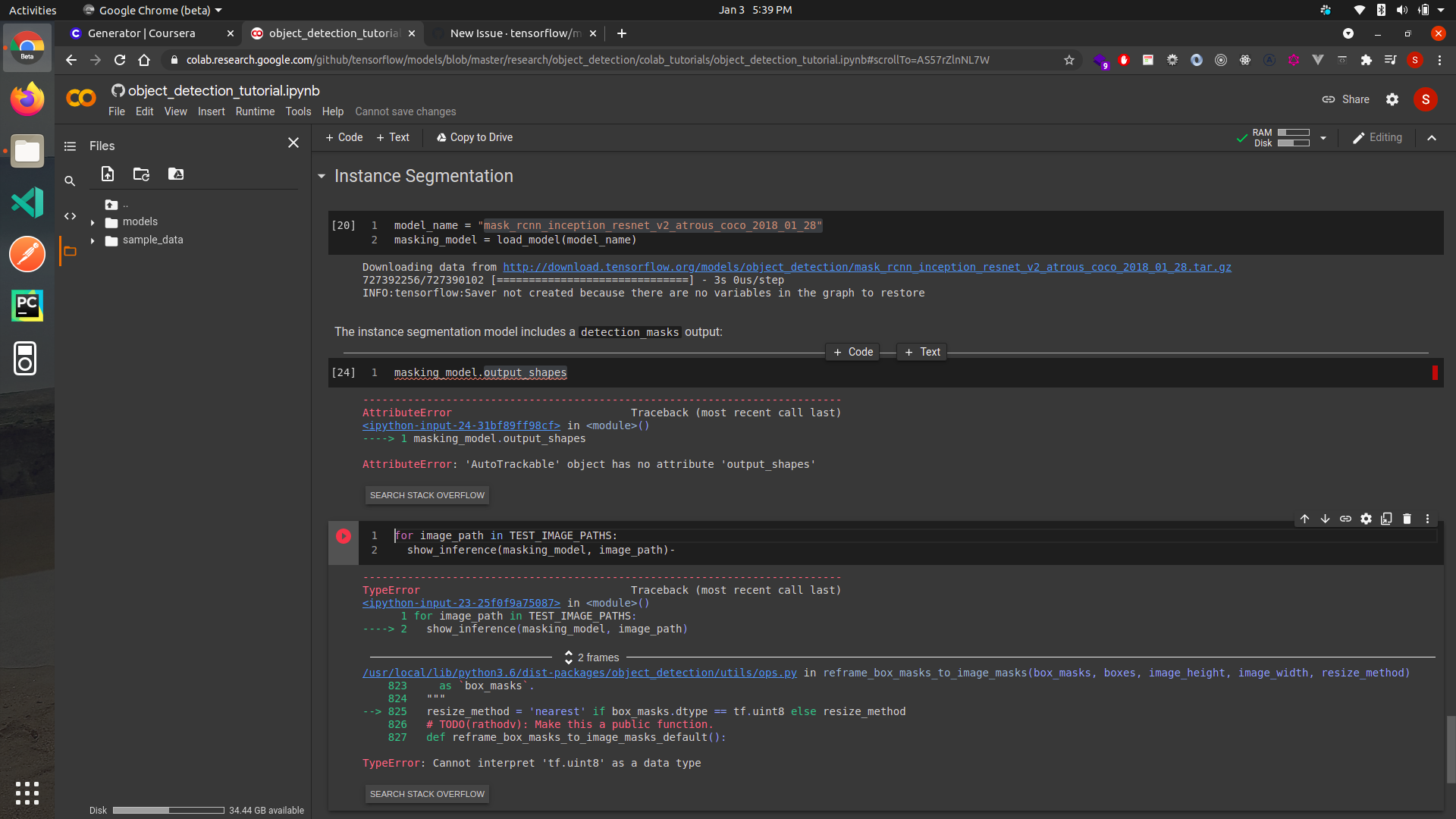
Task: Expand the models folder
Action: point(93,221)
